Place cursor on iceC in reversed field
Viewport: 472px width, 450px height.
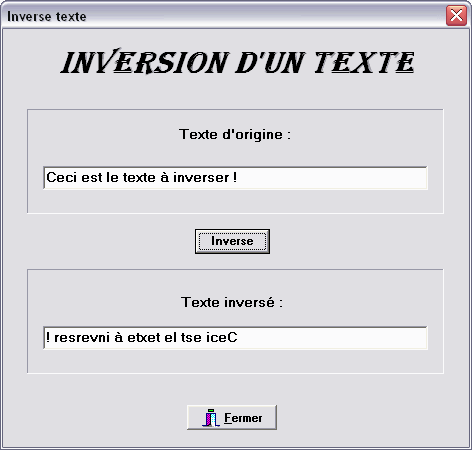tap(222, 337)
